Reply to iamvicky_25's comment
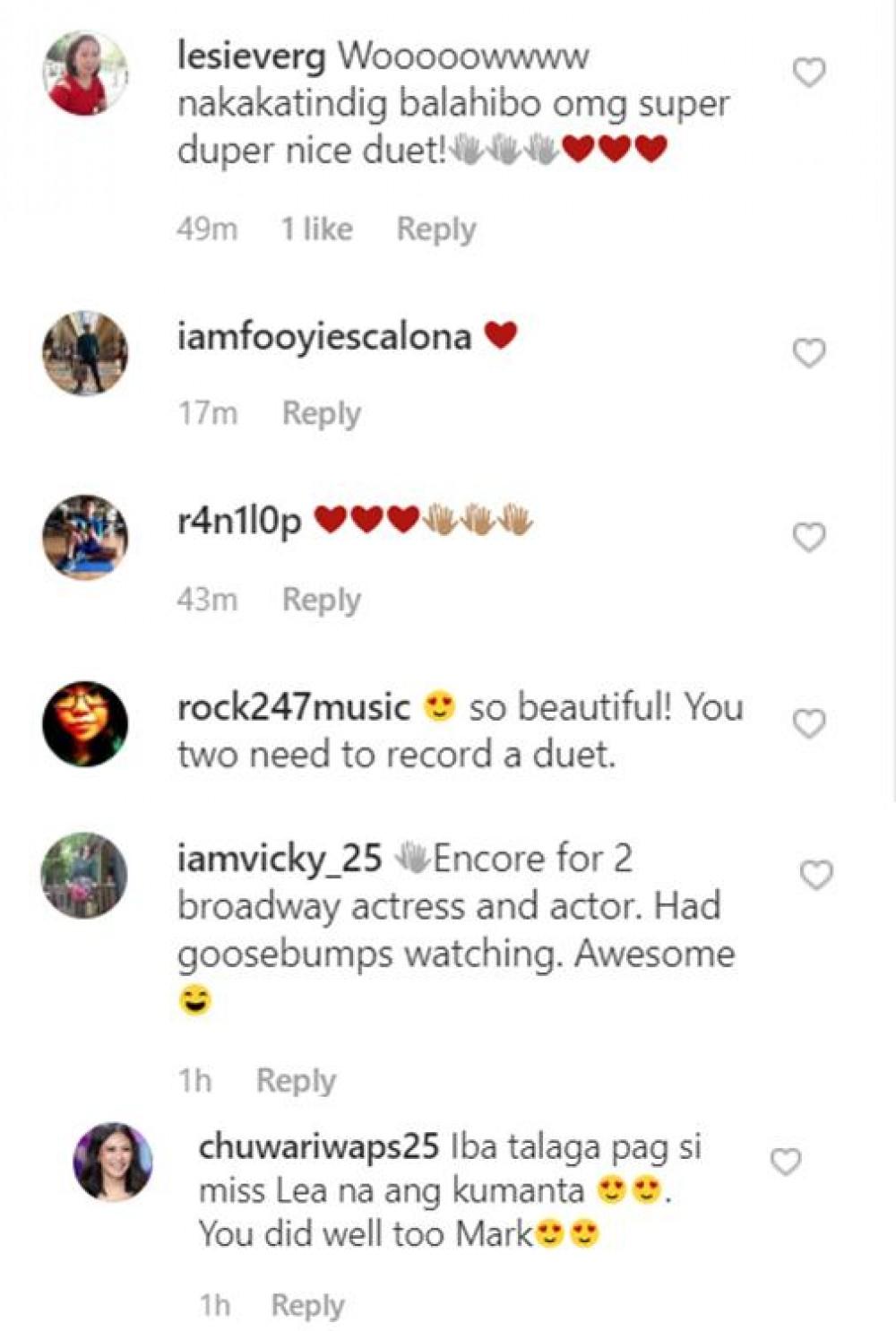 point(296,1080)
